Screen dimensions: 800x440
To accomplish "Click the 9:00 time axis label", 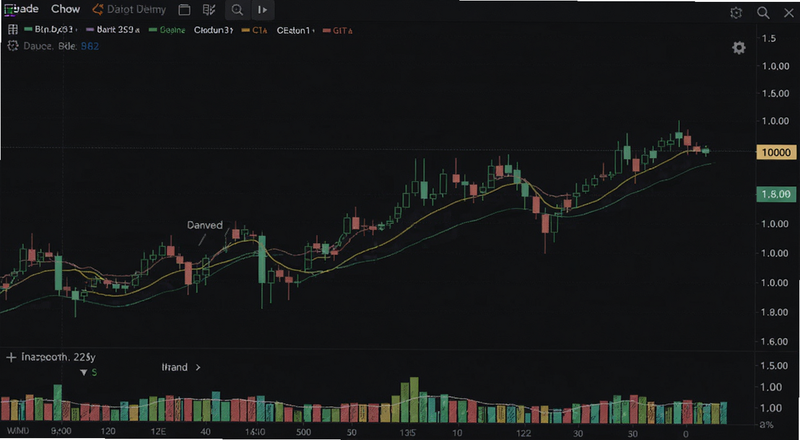I will [x=61, y=432].
